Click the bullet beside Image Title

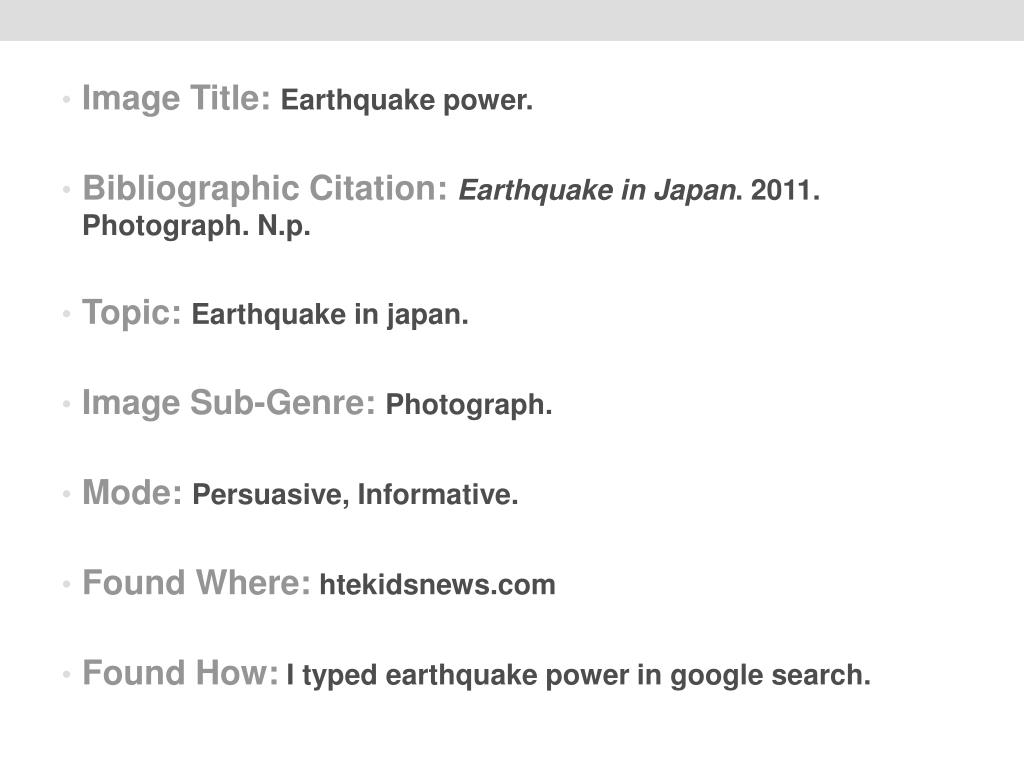point(66,100)
